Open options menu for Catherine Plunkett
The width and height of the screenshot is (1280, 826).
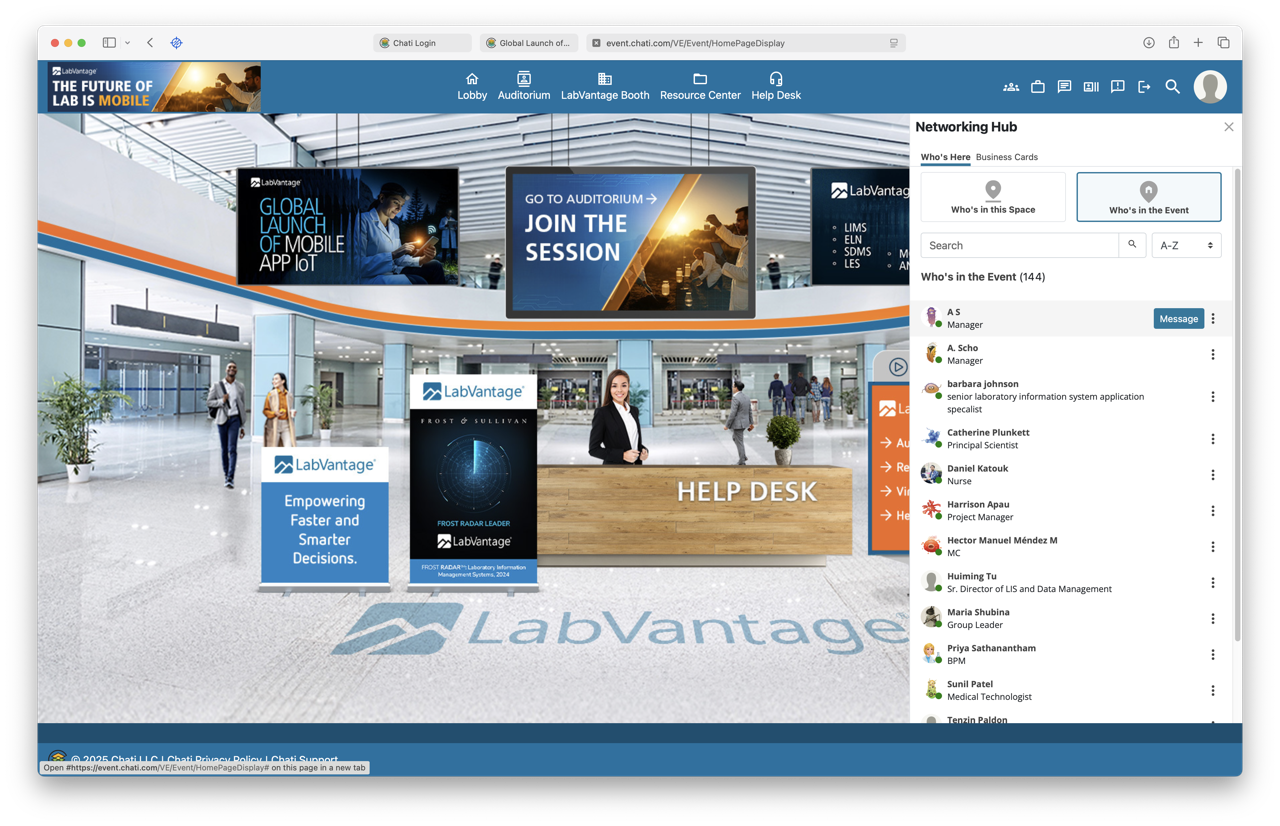[1213, 439]
